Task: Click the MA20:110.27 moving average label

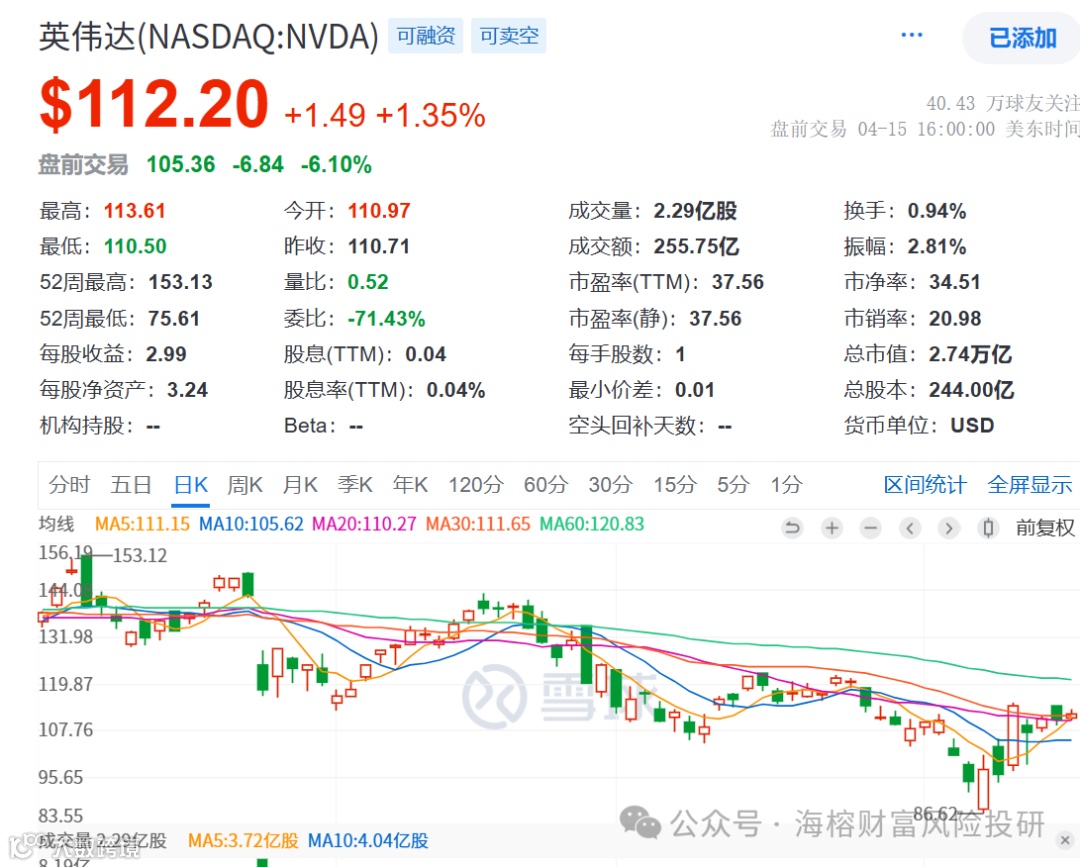Action: [x=364, y=524]
